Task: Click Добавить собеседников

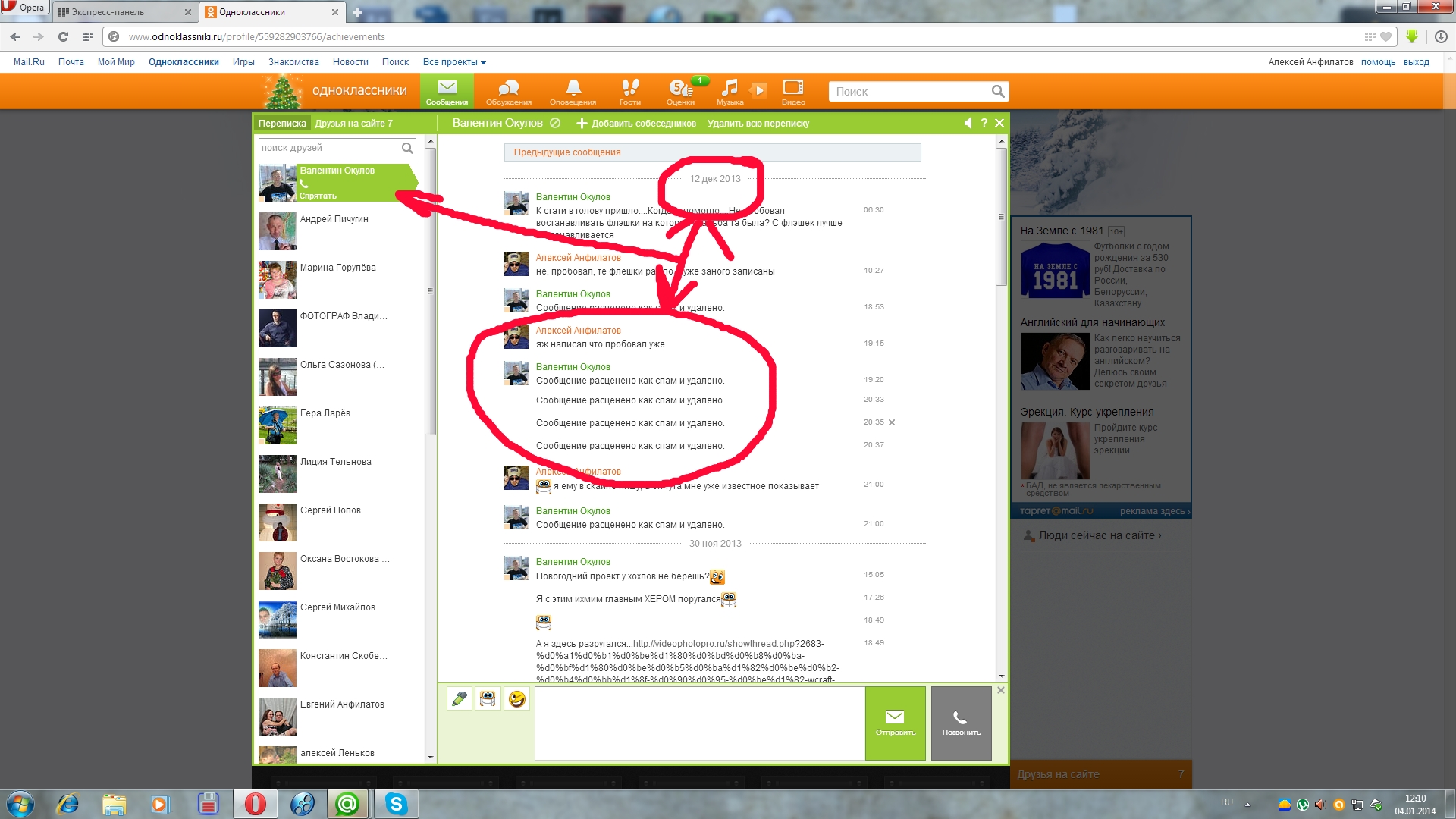Action: (x=636, y=123)
